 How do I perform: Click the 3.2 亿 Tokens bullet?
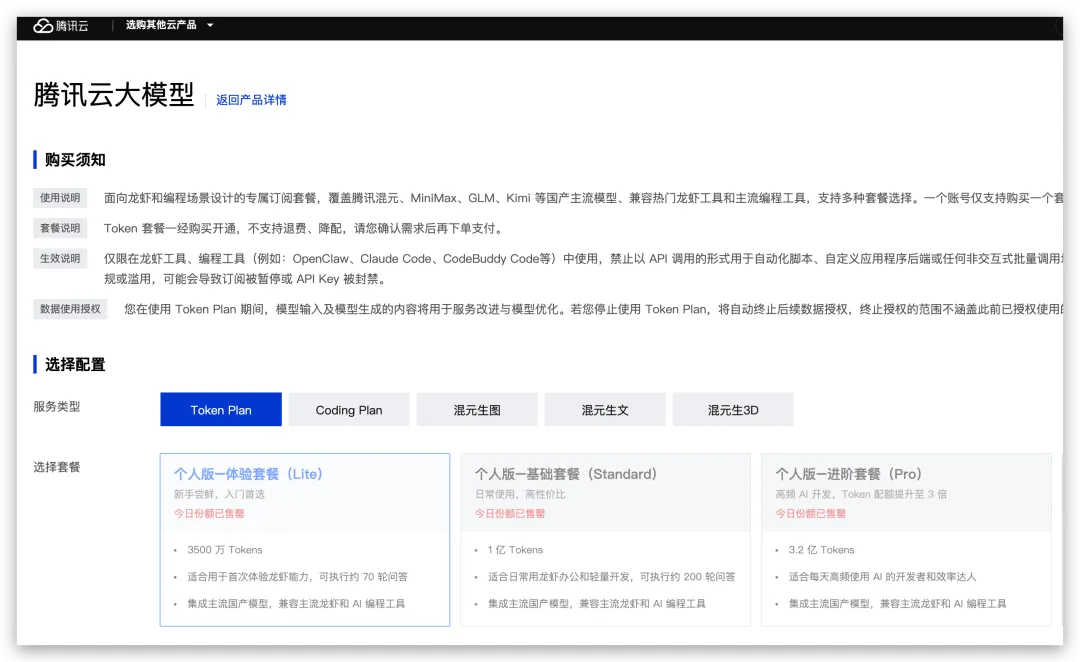821,550
